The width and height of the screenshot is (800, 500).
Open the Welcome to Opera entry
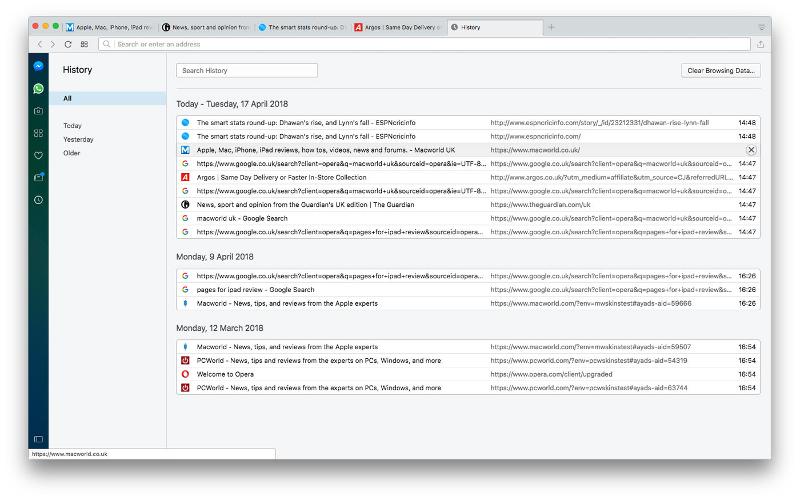pyautogui.click(x=468, y=374)
